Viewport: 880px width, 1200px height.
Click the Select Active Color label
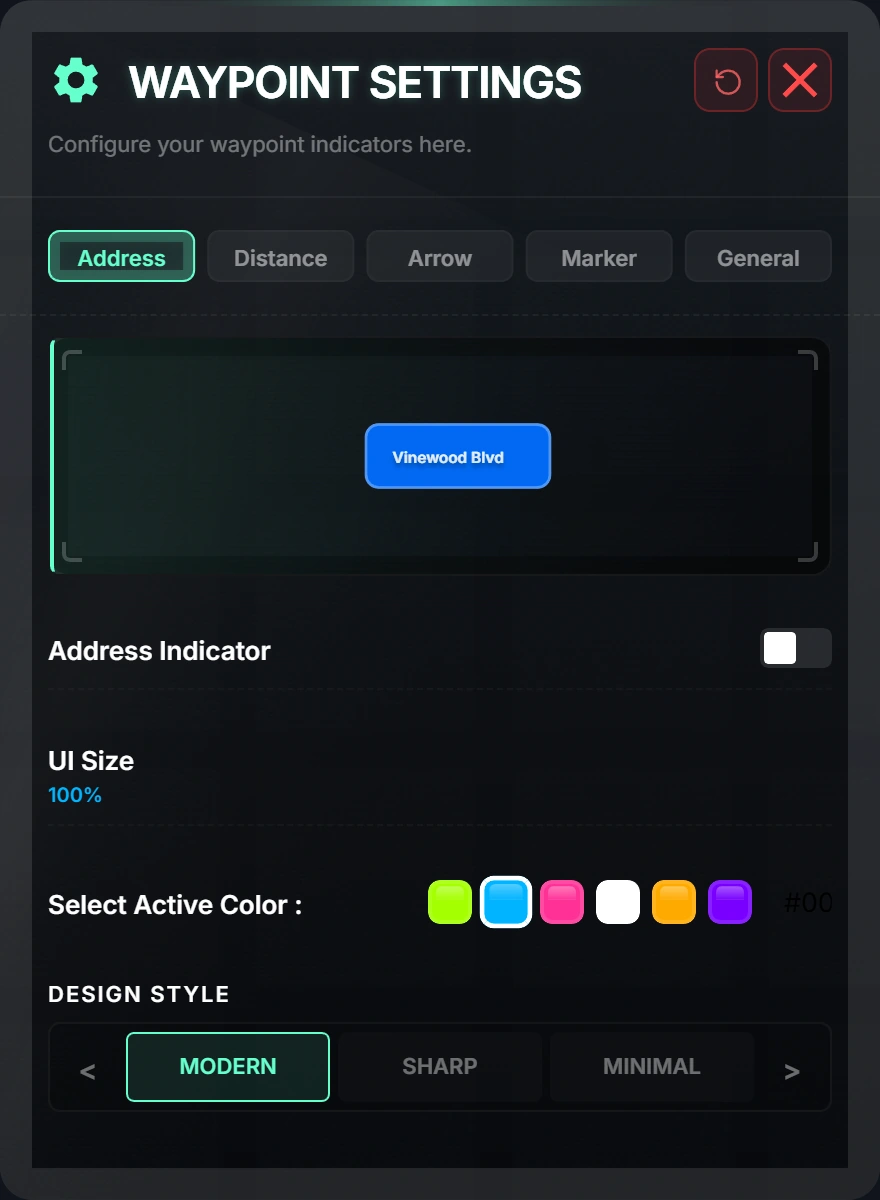point(175,905)
